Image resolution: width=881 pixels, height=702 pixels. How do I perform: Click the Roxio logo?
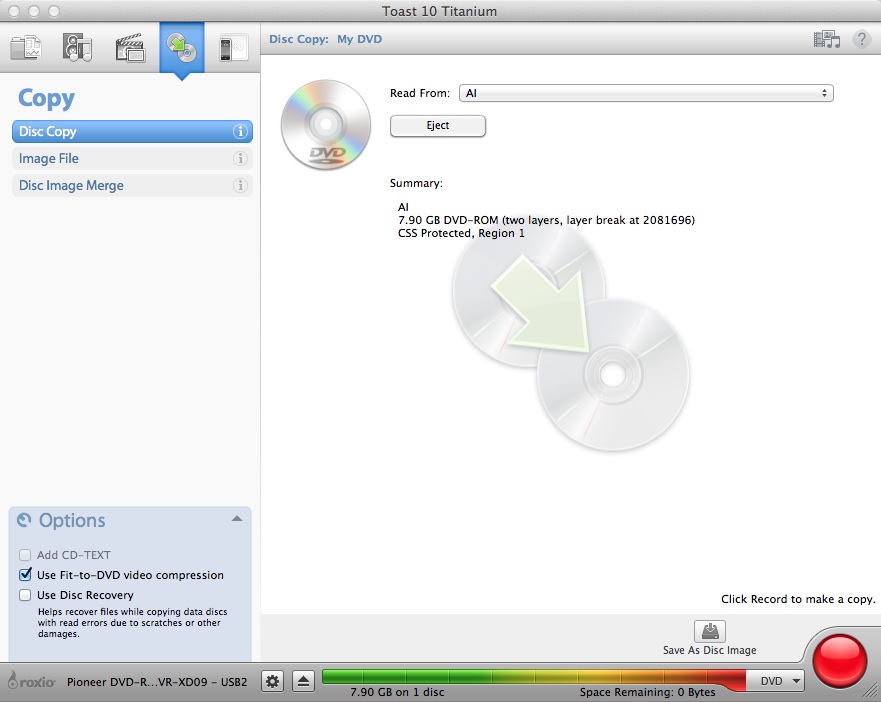click(x=31, y=681)
